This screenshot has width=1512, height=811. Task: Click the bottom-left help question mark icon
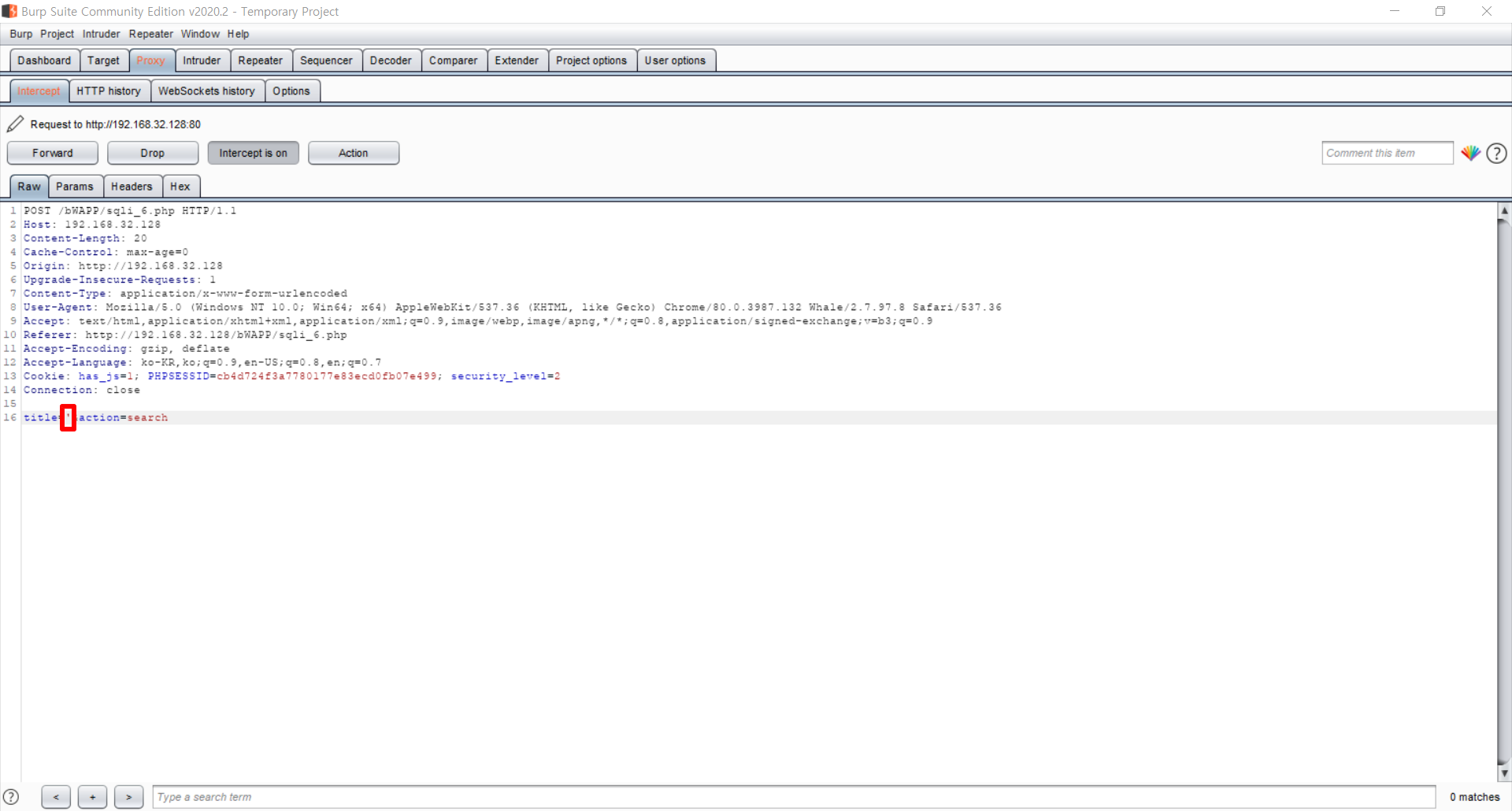[11, 797]
